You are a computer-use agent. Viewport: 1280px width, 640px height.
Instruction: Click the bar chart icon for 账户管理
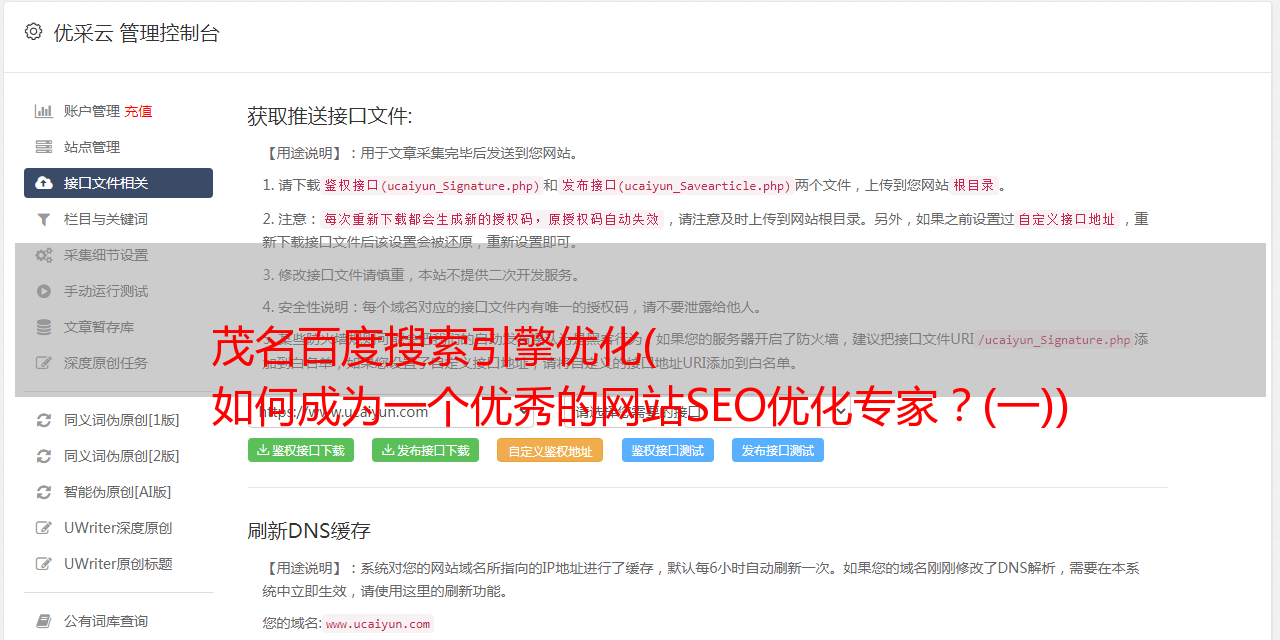coord(44,111)
